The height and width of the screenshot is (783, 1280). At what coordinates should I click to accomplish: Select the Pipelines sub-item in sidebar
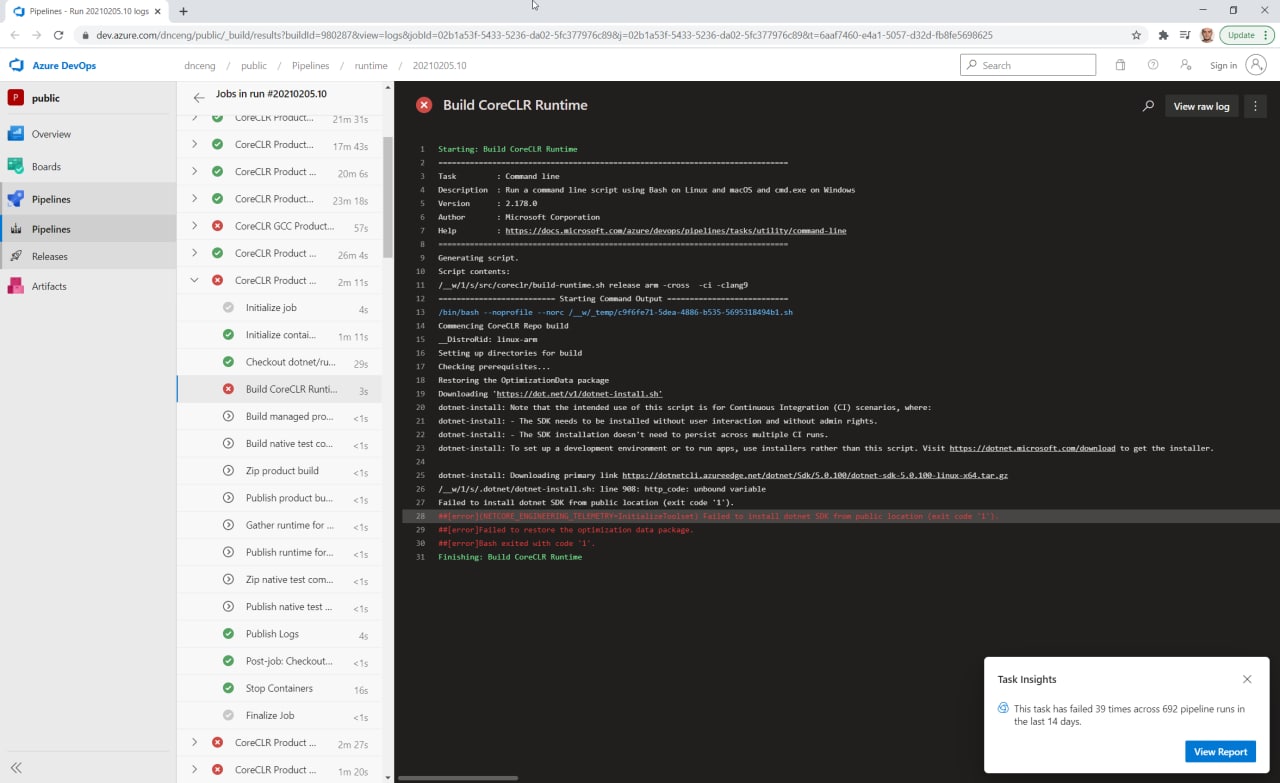[88, 229]
